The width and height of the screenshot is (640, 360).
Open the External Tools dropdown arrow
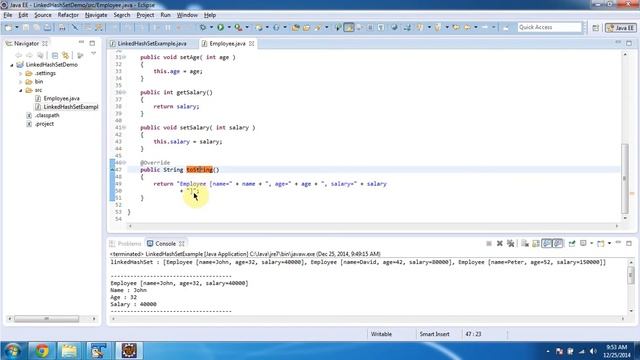pos(247,27)
